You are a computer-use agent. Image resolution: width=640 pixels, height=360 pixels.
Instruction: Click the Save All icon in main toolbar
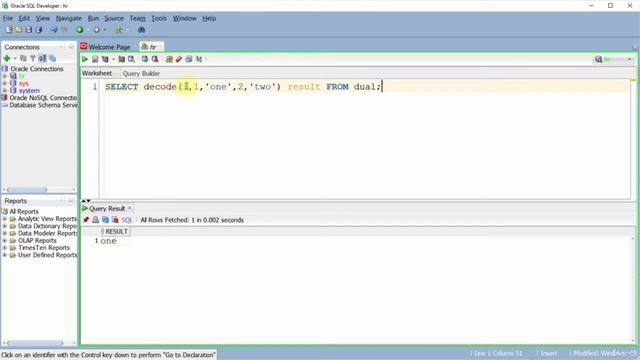[x=39, y=30]
